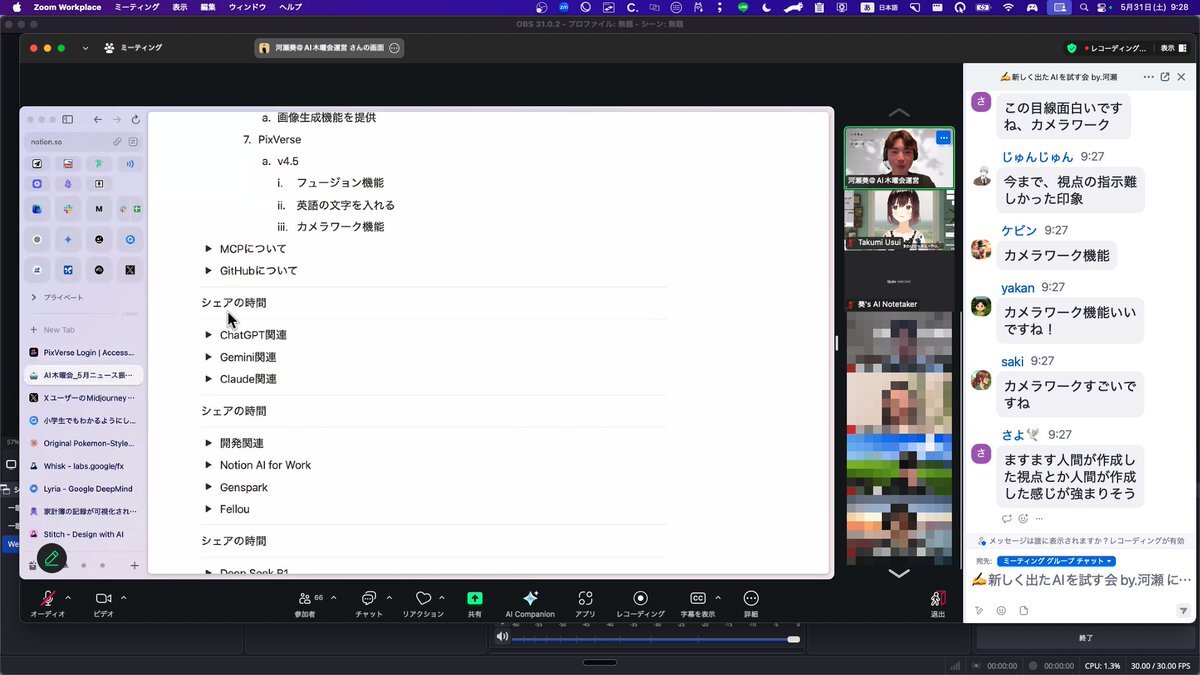Expand participants options caret
This screenshot has width=1200, height=675.
click(x=333, y=598)
